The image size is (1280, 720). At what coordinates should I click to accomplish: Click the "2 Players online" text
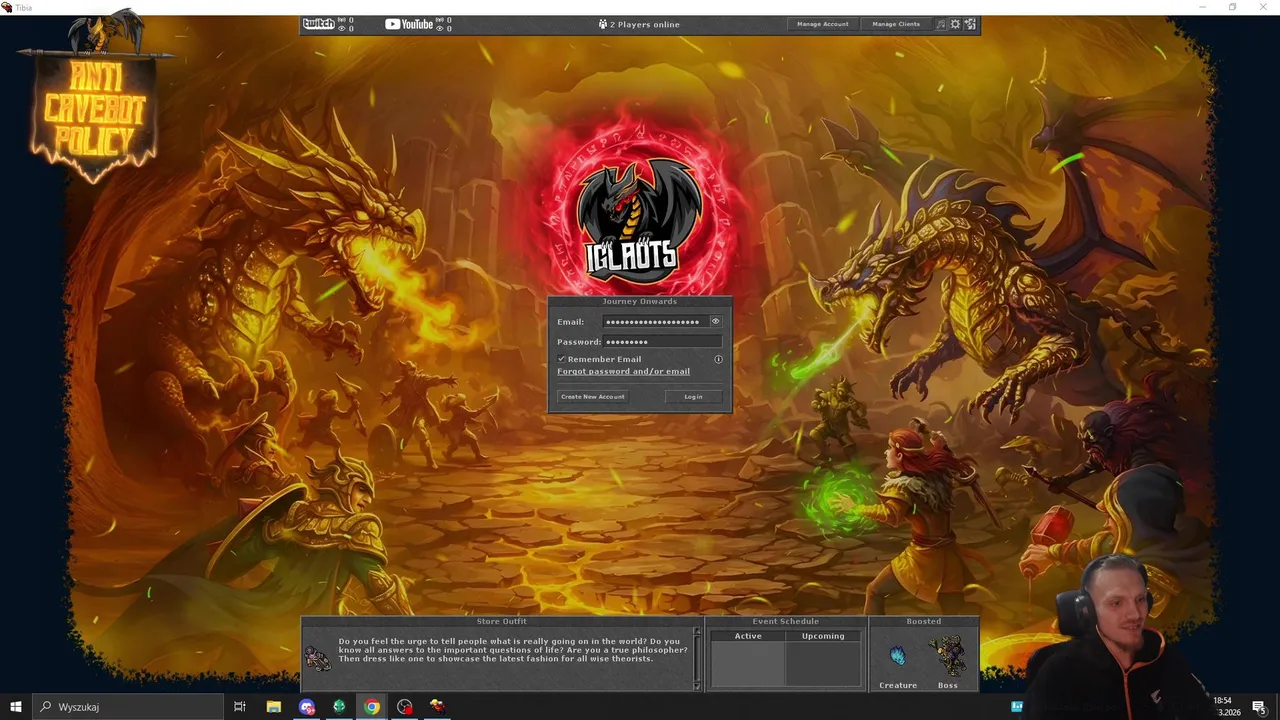click(x=645, y=24)
